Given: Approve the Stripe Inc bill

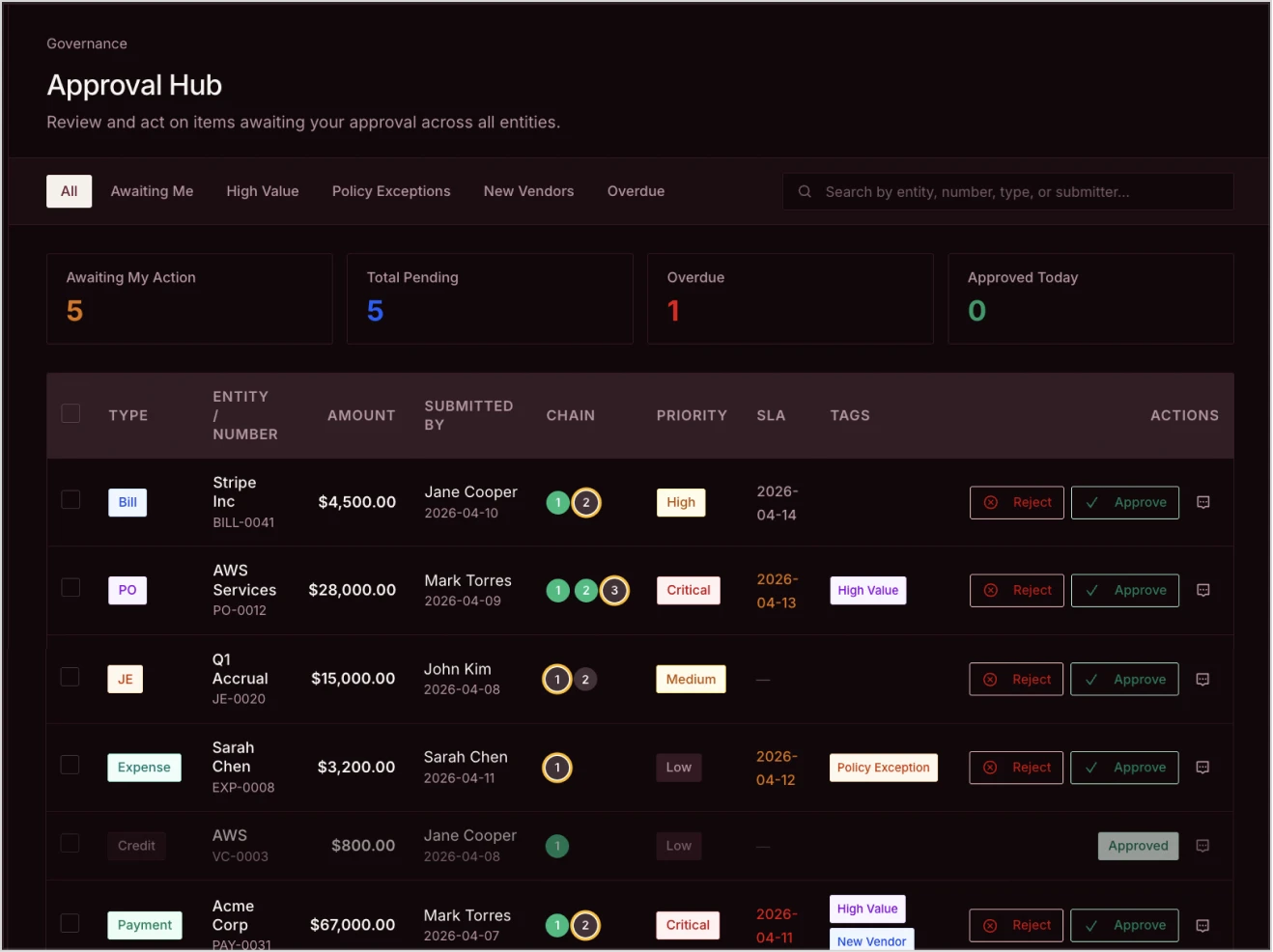Looking at the screenshot, I should 1125,502.
